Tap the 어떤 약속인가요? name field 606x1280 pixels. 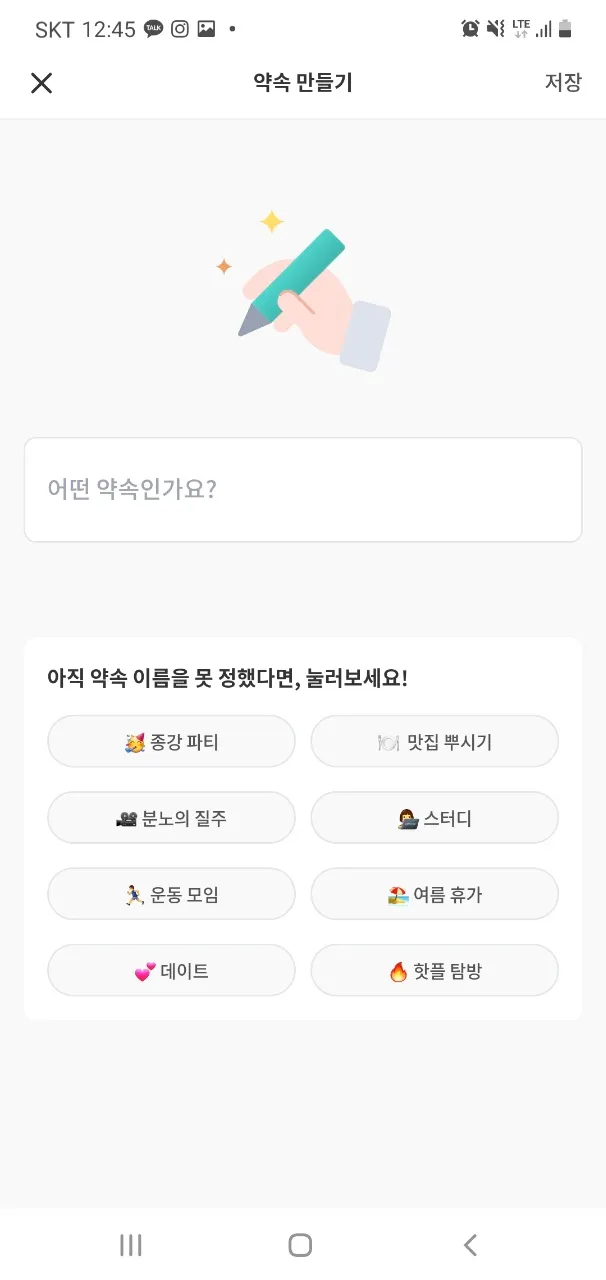(x=303, y=490)
